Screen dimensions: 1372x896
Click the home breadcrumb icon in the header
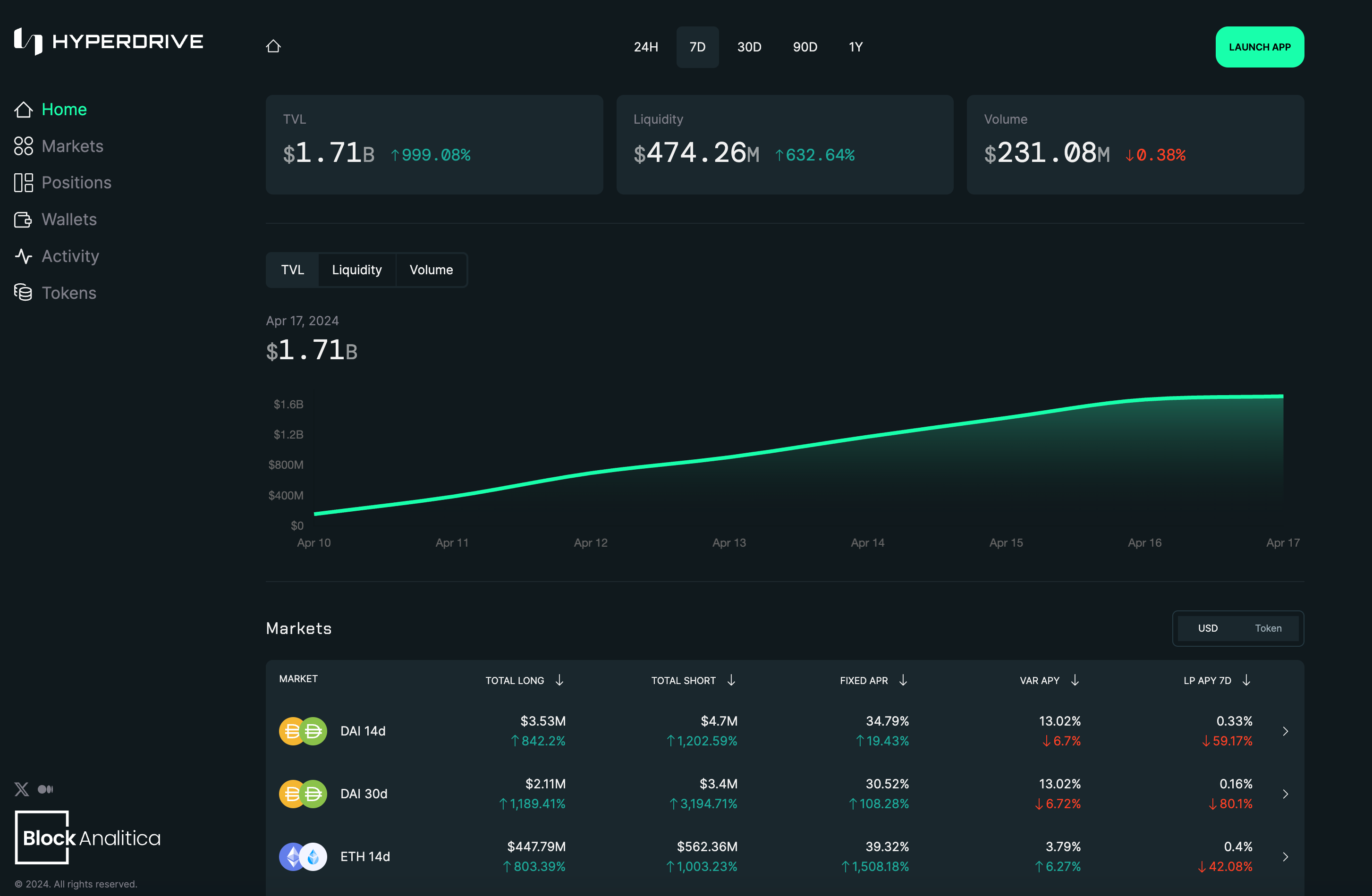pyautogui.click(x=273, y=46)
